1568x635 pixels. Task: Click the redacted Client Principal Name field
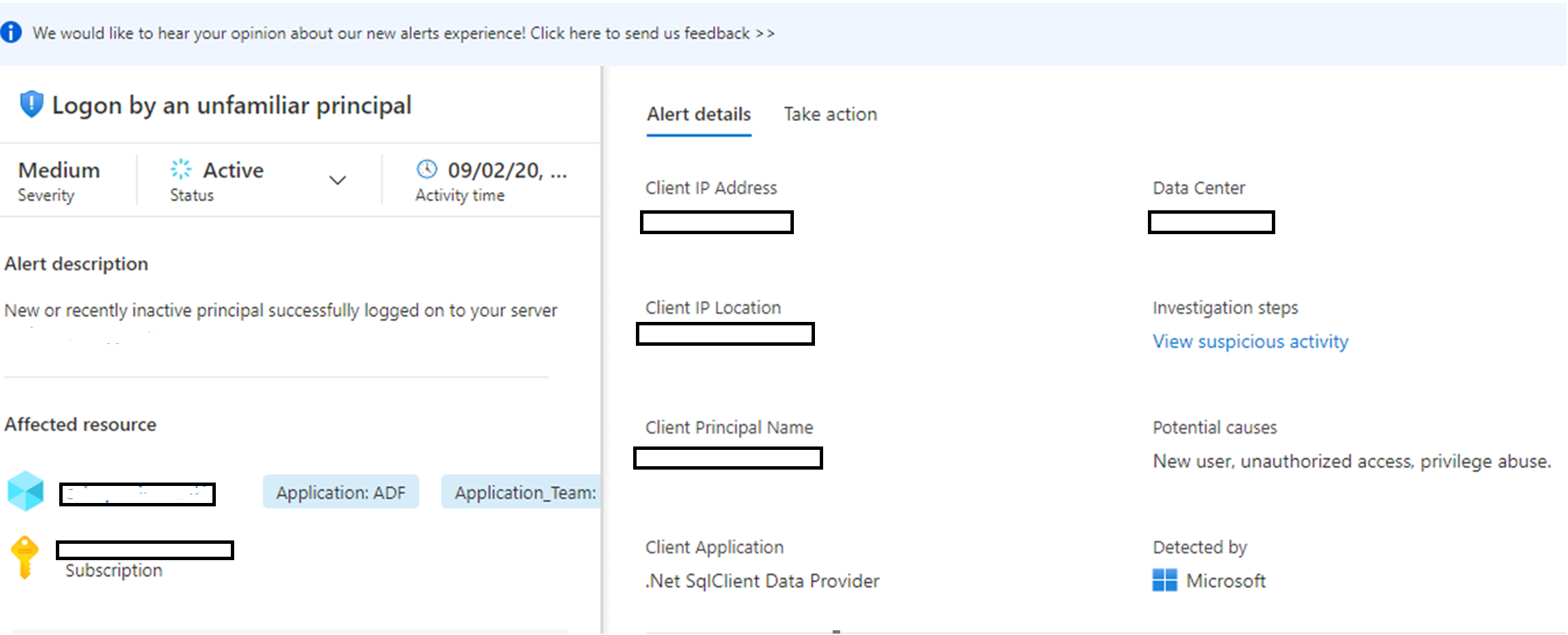(729, 458)
